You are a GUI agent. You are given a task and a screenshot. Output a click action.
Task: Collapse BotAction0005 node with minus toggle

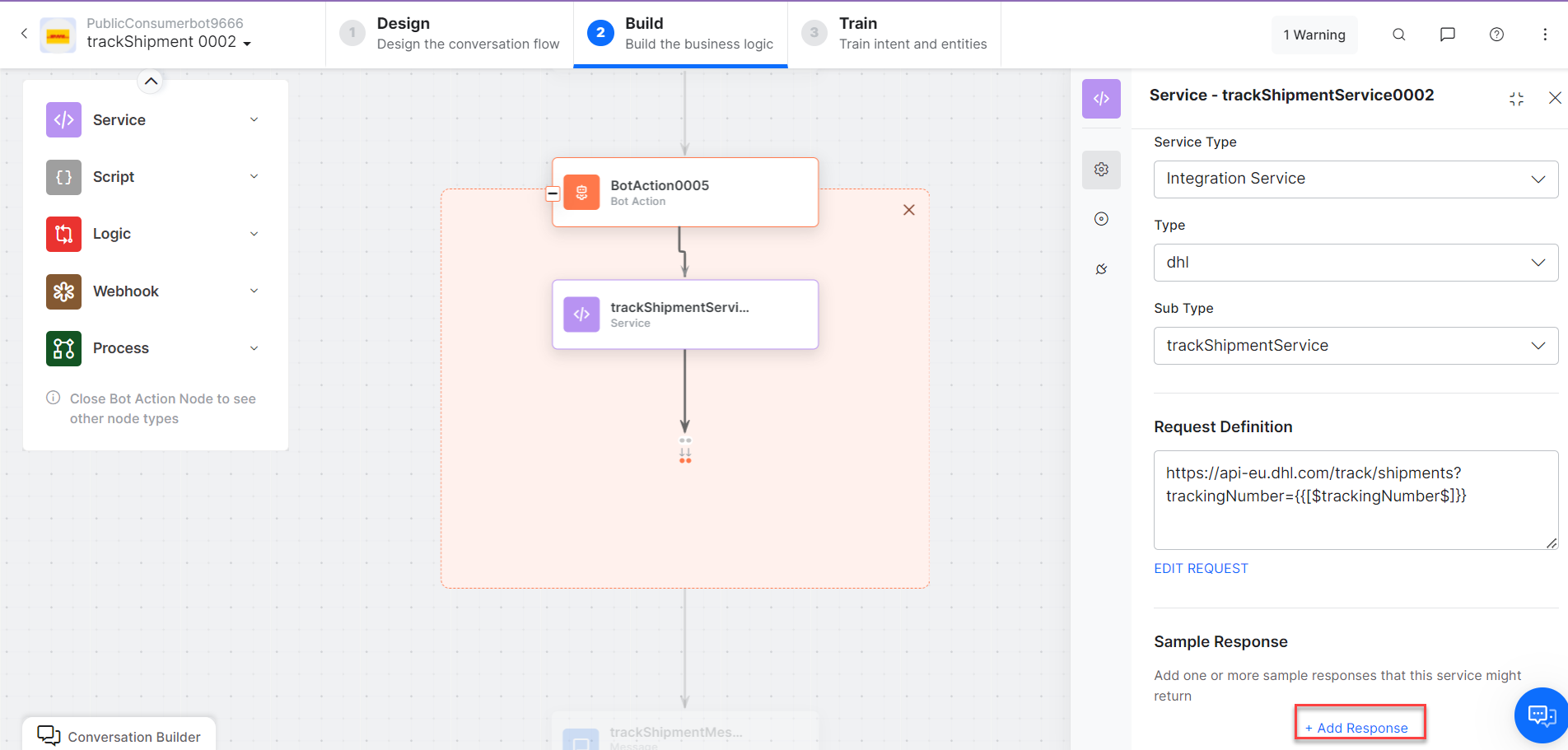553,194
